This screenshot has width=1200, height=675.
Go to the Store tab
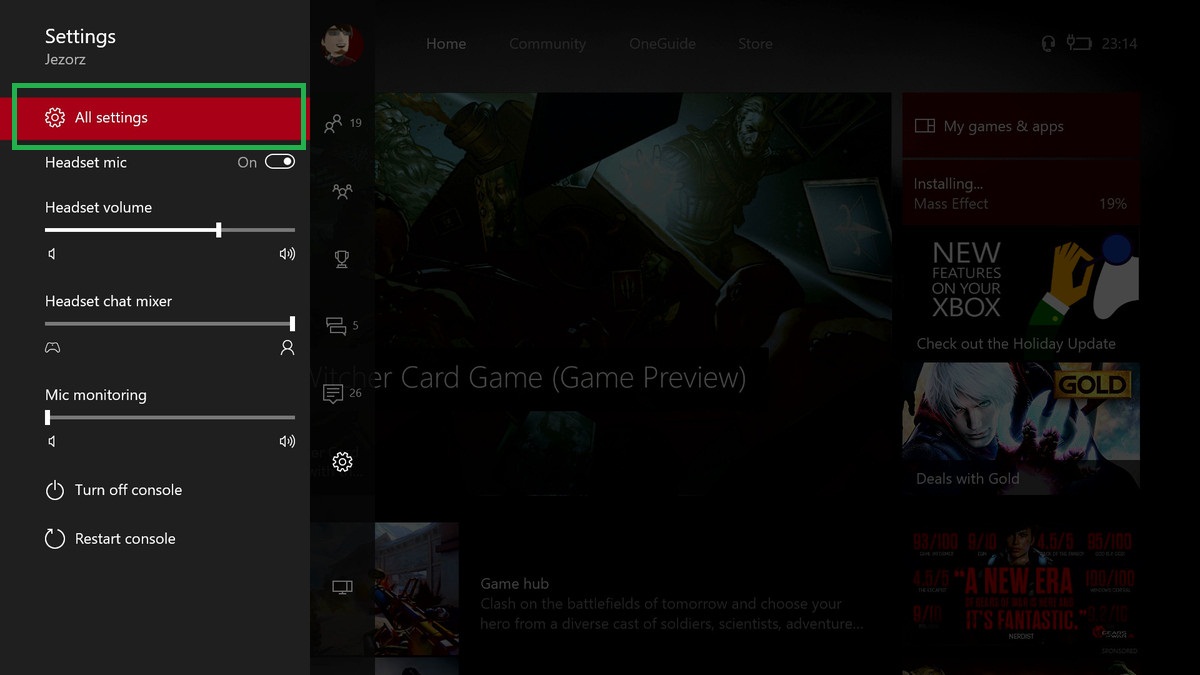(x=755, y=44)
